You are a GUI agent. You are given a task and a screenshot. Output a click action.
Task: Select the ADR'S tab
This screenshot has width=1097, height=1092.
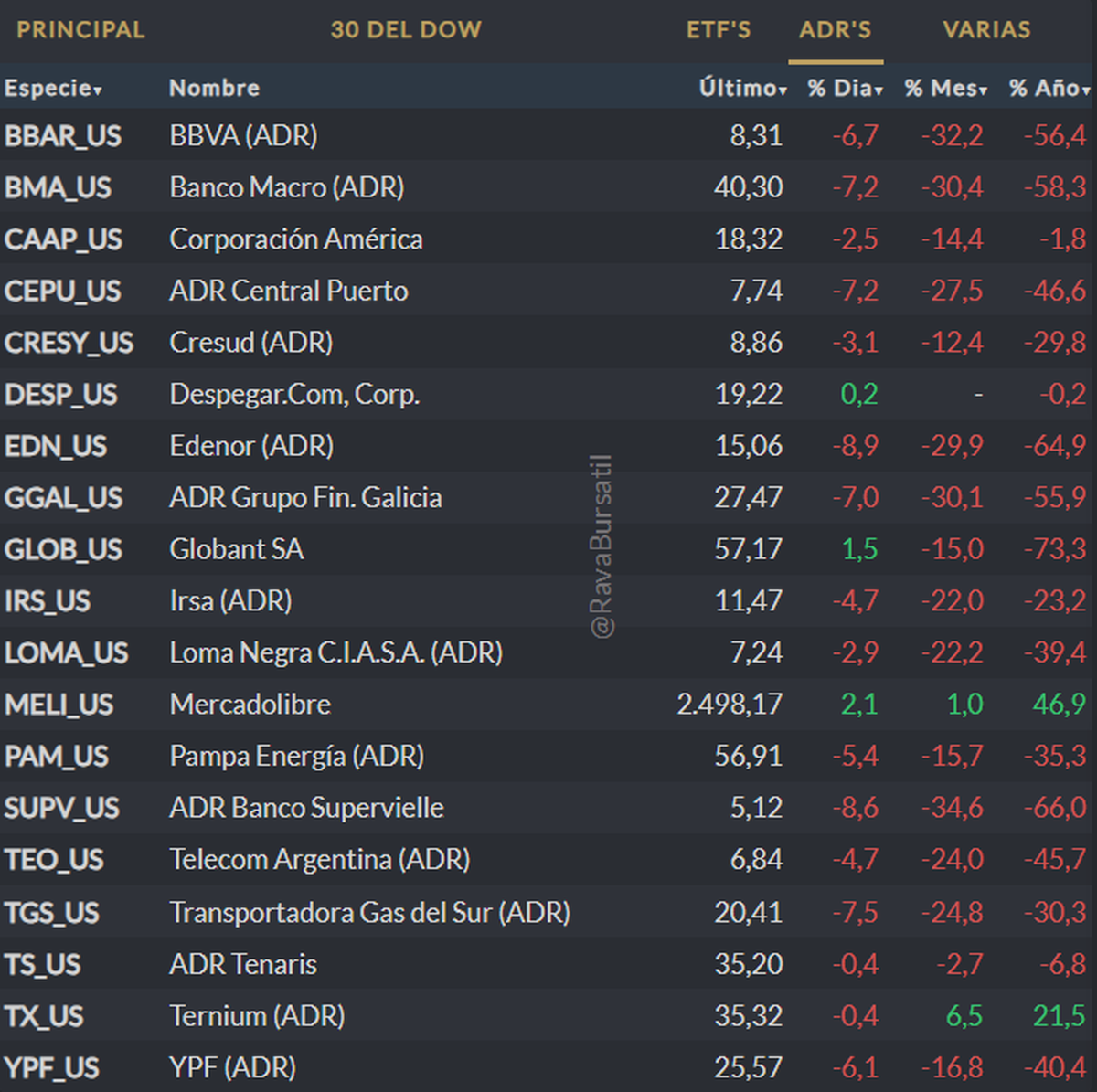tap(836, 29)
